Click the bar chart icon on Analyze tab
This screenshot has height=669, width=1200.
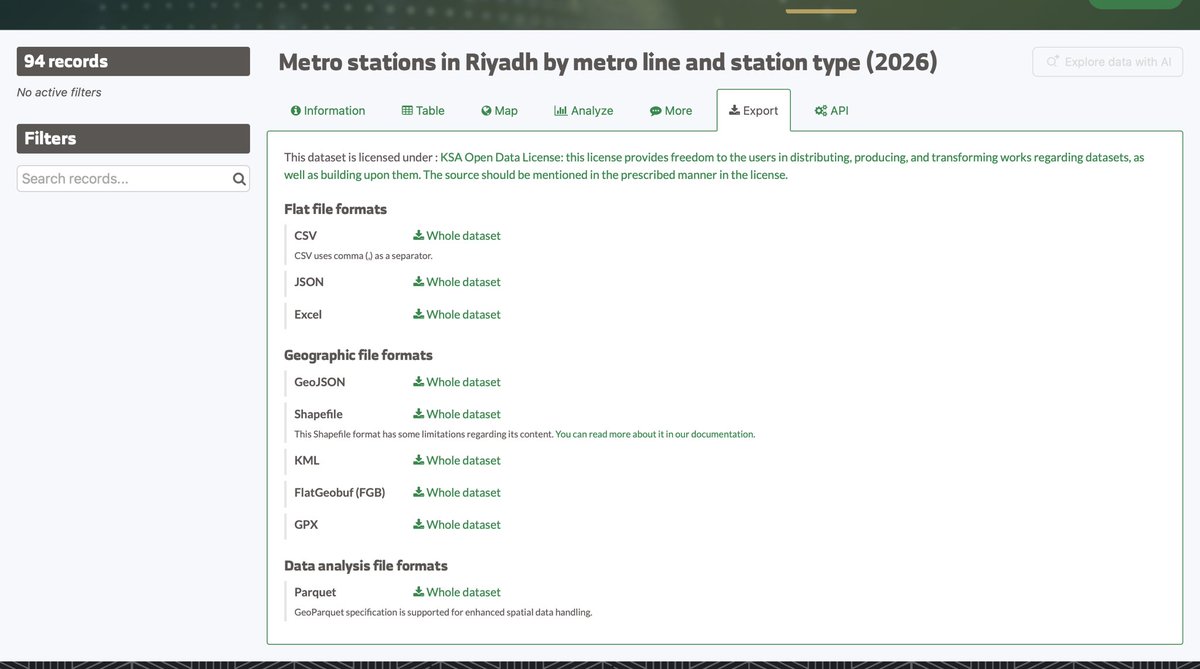point(560,111)
